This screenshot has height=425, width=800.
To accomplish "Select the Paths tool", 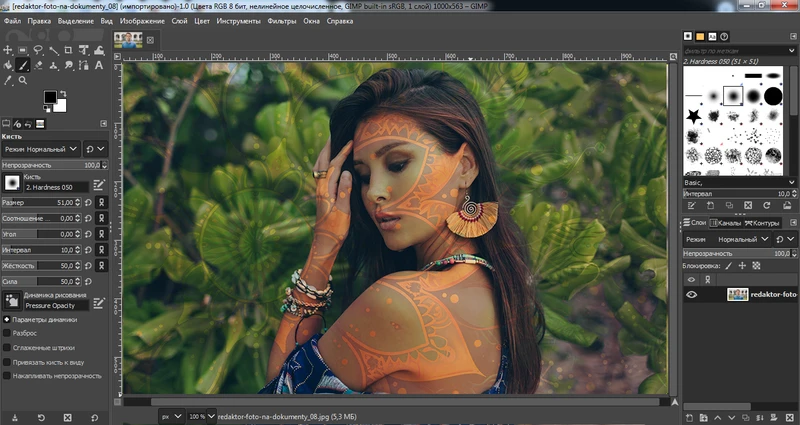I will tap(84, 65).
